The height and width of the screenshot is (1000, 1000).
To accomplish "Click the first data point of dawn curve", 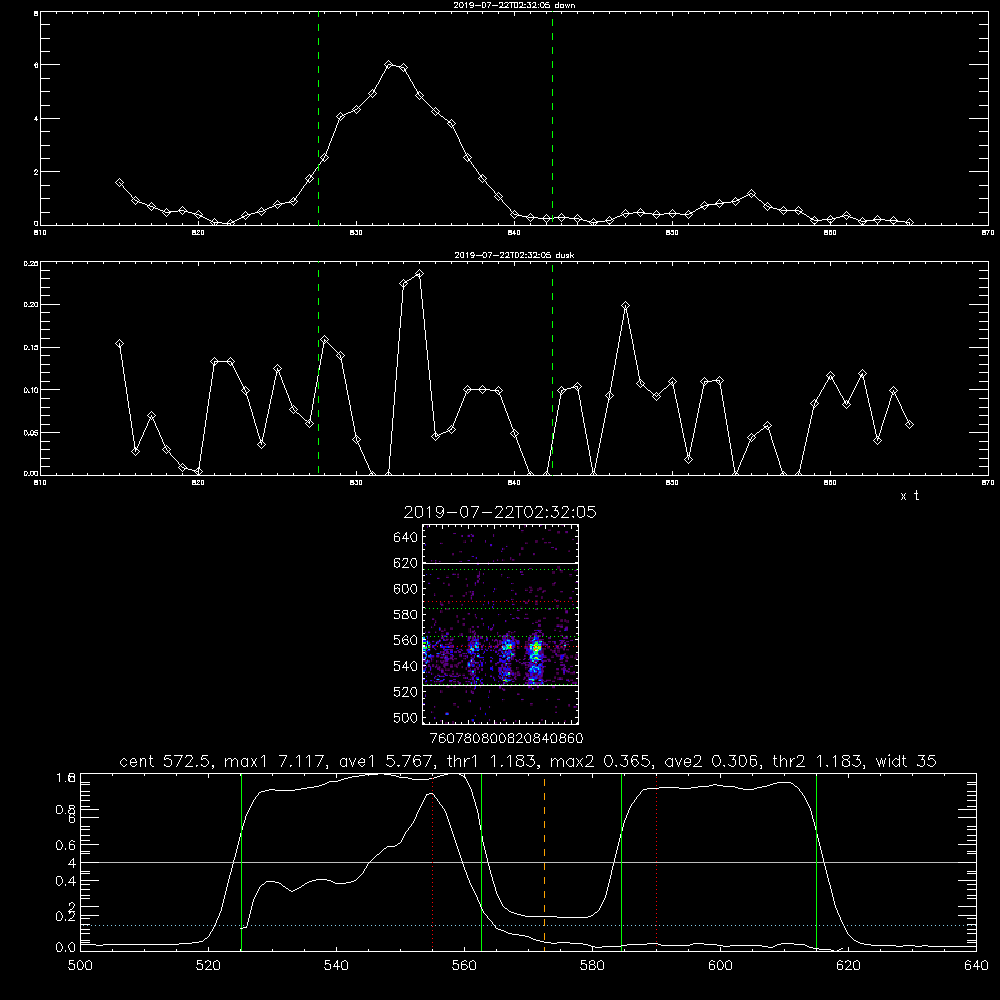I will (x=119, y=182).
